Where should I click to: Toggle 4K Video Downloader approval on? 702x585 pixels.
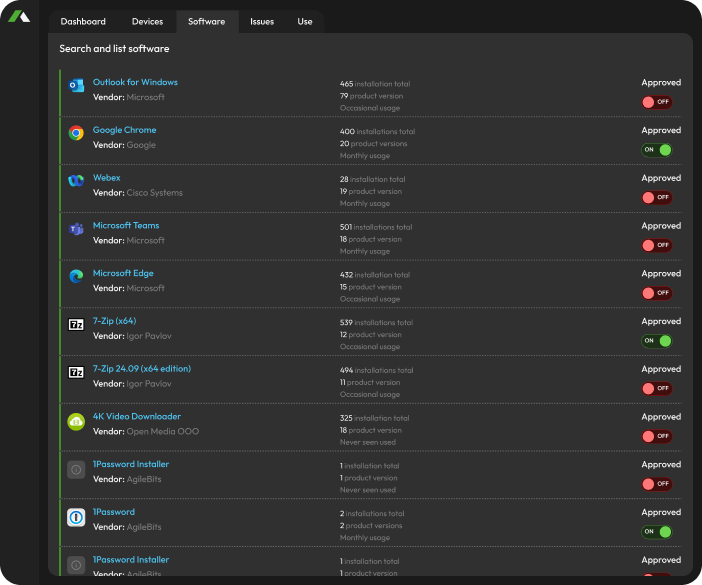coord(657,436)
